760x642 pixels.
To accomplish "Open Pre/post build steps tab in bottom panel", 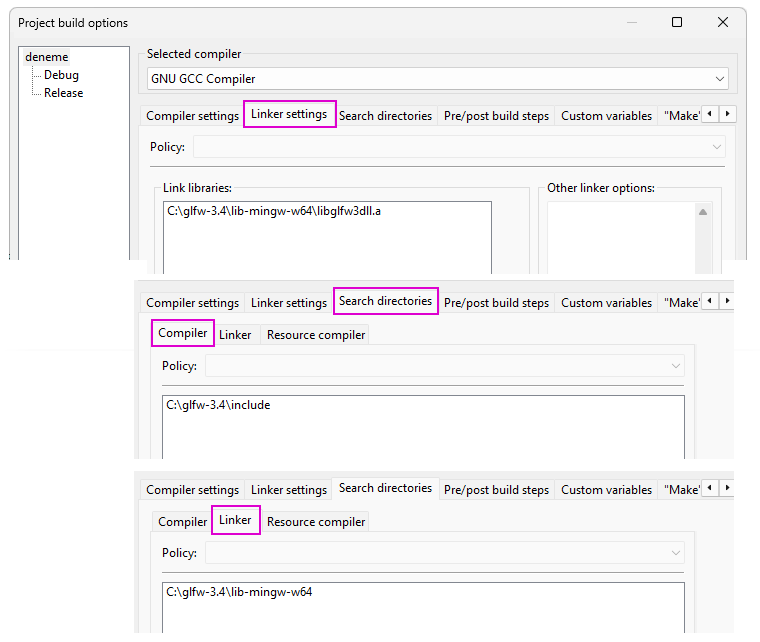I will pos(496,490).
